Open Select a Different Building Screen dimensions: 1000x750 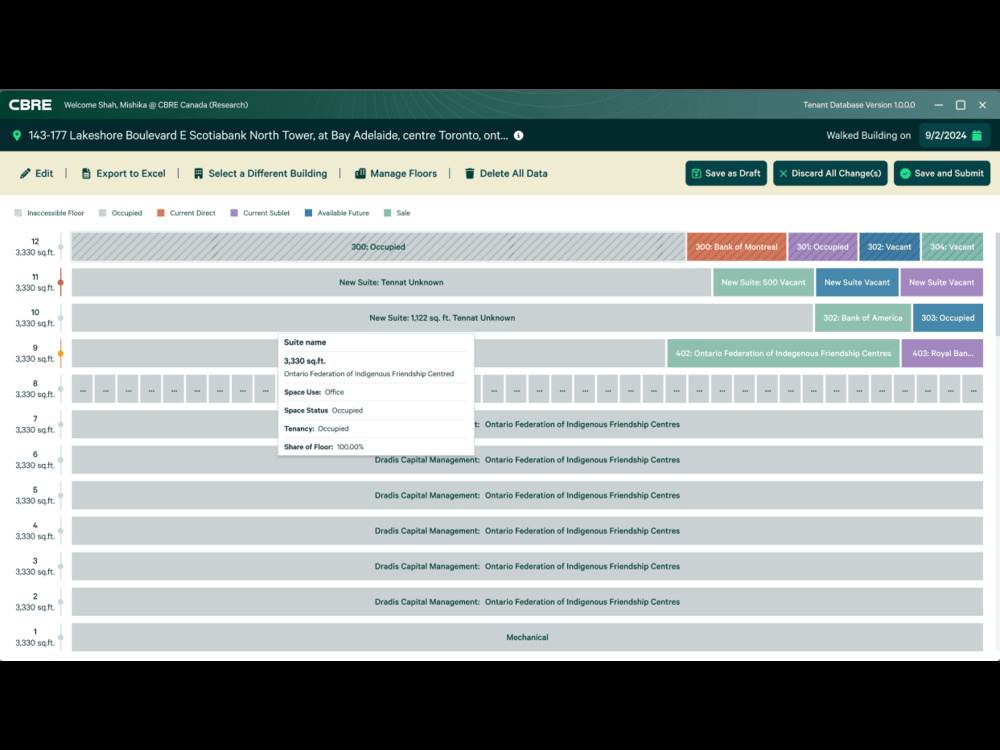pos(260,173)
